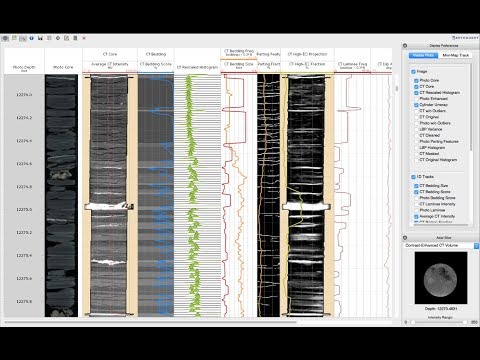Uncheck the CT Bedding Score checkbox

[416, 192]
